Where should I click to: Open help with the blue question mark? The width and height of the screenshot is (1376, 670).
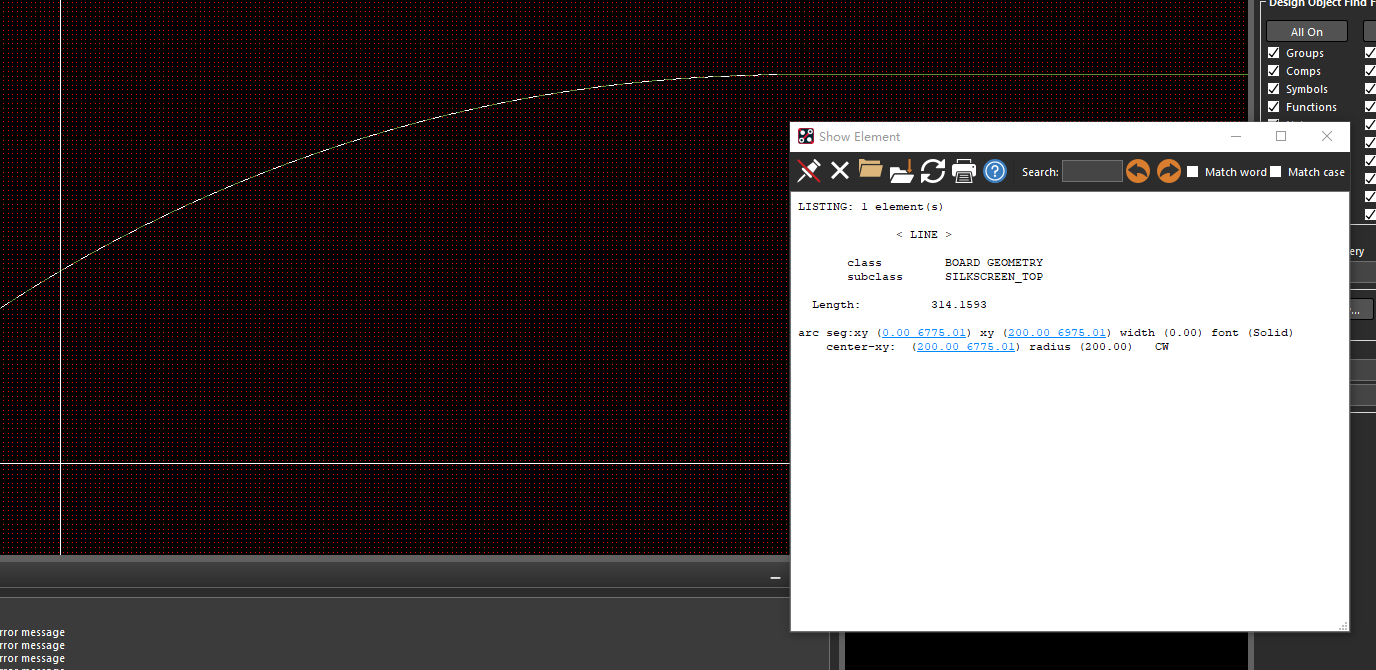(x=995, y=171)
